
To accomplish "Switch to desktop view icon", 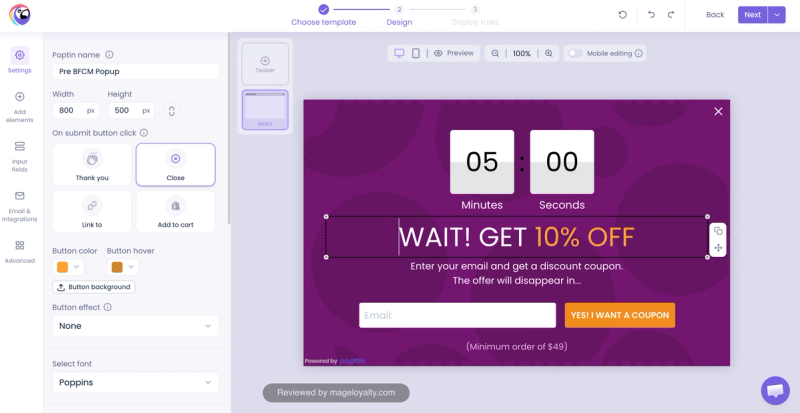I will click(x=399, y=53).
